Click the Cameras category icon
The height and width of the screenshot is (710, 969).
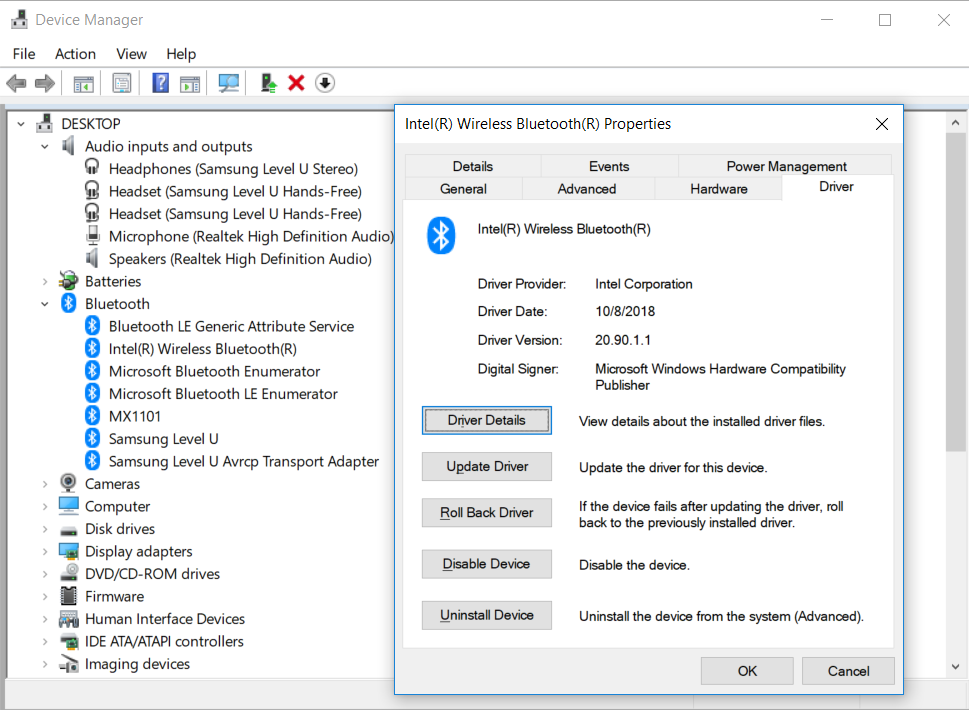pyautogui.click(x=69, y=483)
